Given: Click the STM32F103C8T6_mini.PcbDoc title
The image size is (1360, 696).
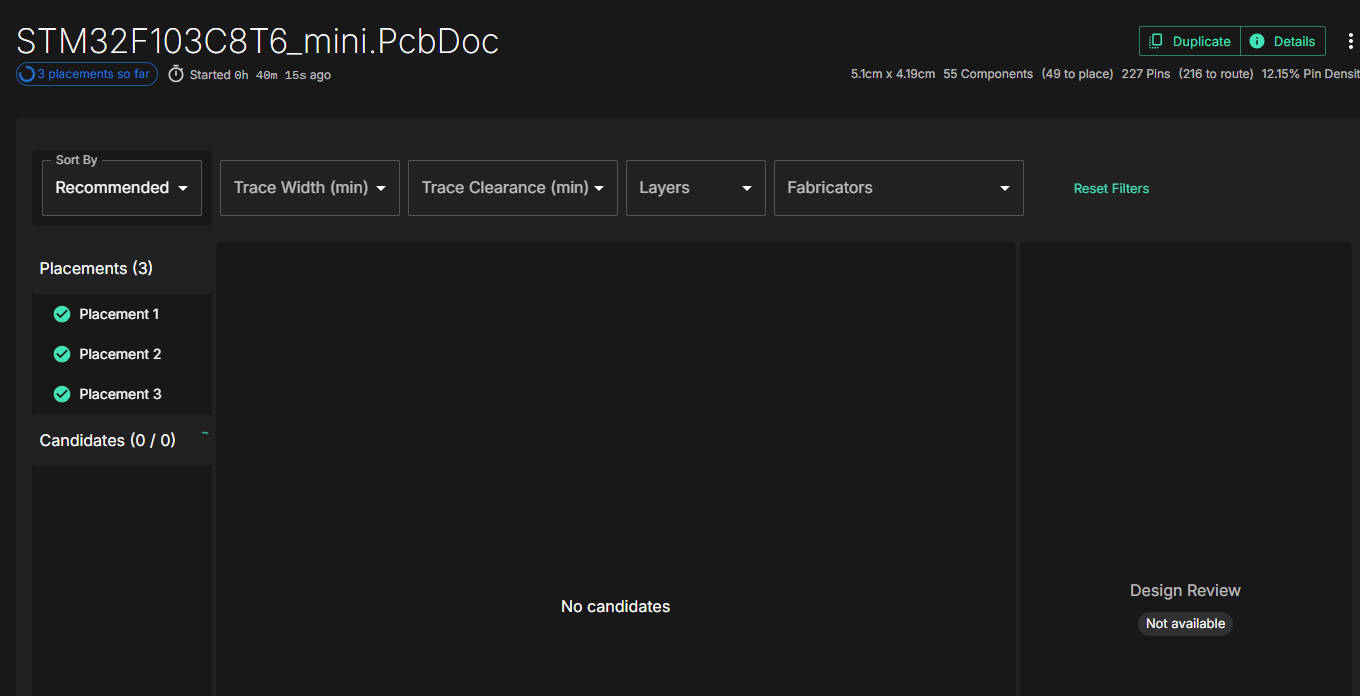Looking at the screenshot, I should [x=258, y=41].
